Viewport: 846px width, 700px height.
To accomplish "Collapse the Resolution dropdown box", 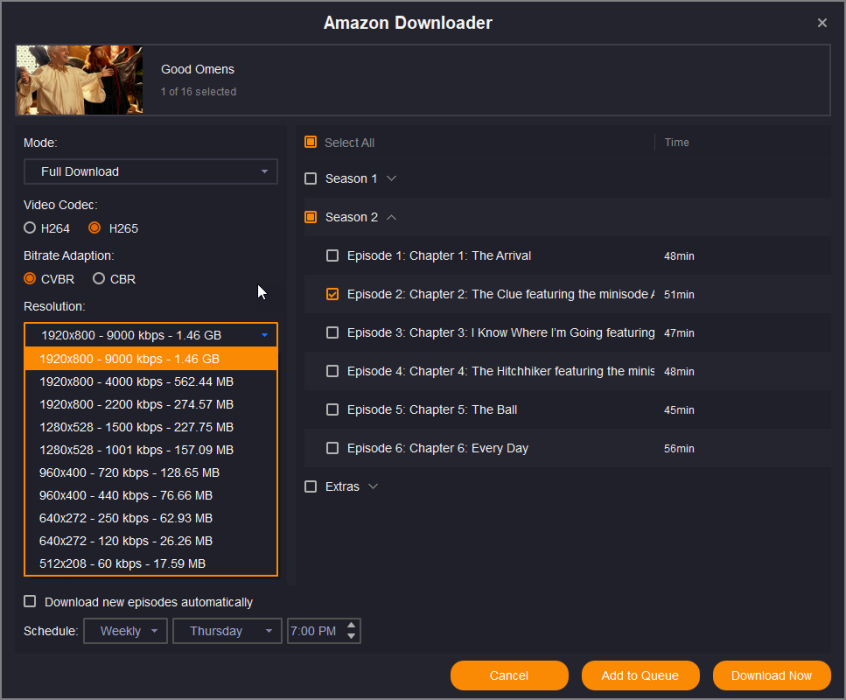I will [x=151, y=335].
